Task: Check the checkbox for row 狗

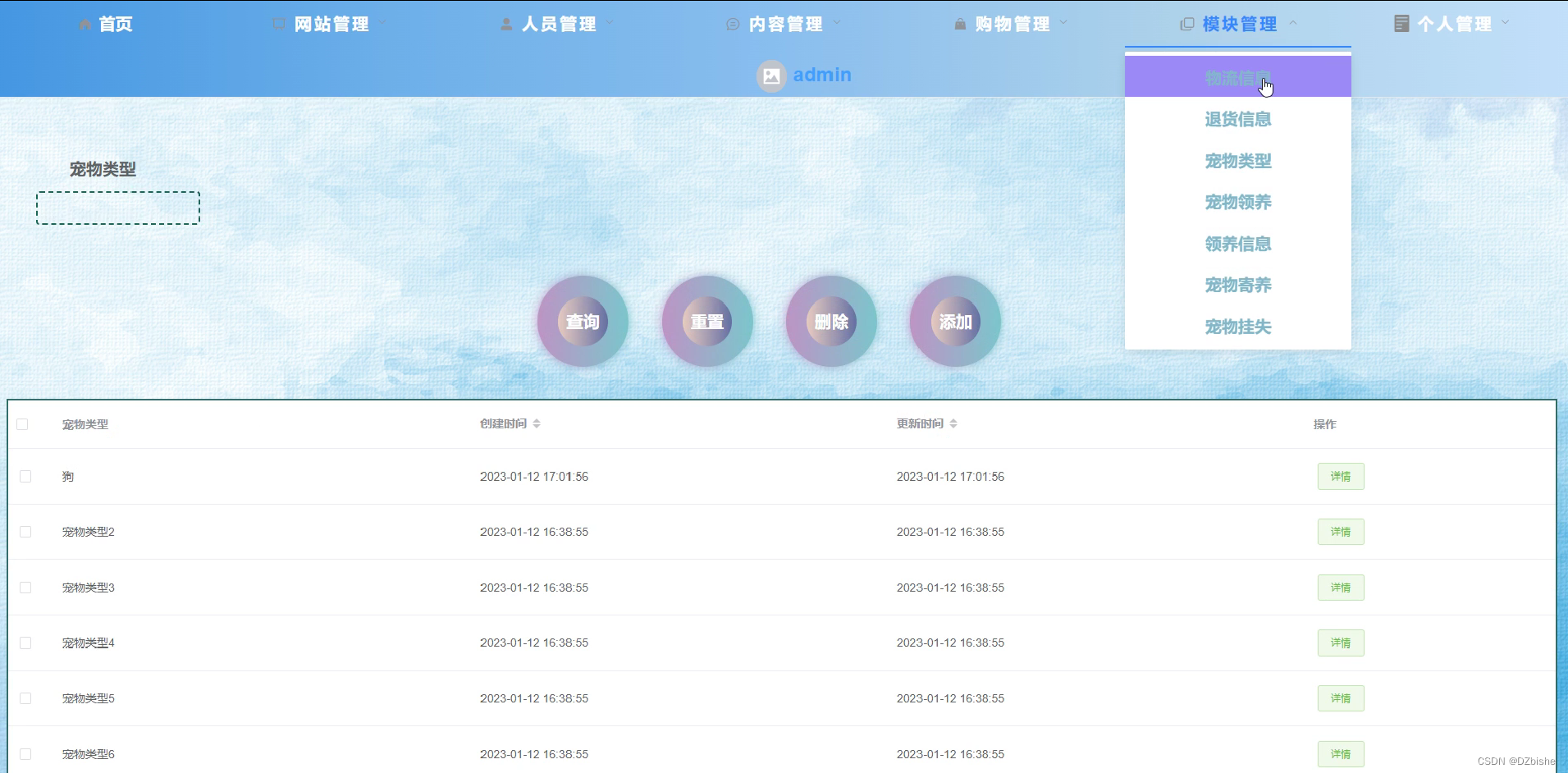Action: tap(25, 476)
